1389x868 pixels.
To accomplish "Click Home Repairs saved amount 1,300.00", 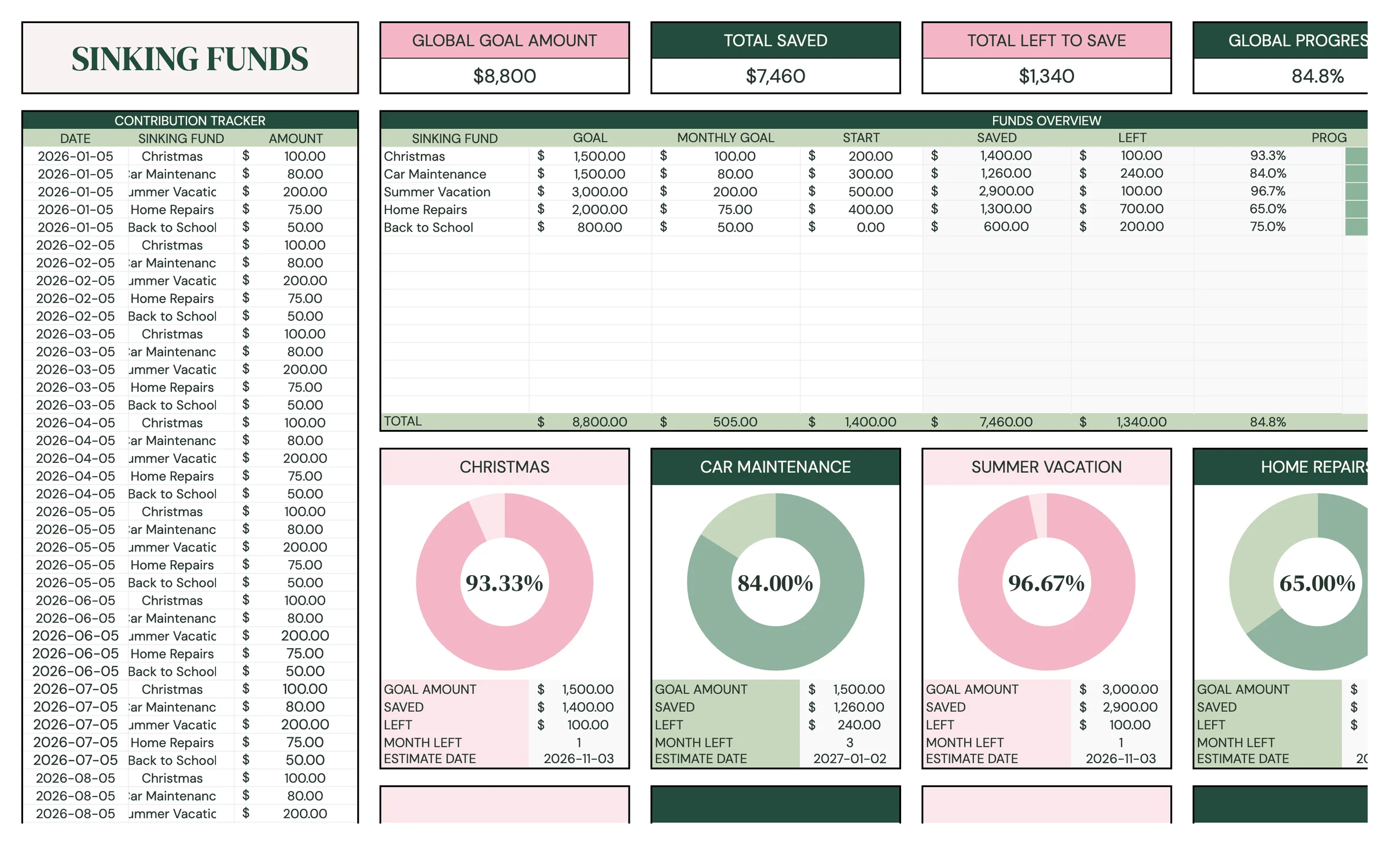I will 1005,209.
